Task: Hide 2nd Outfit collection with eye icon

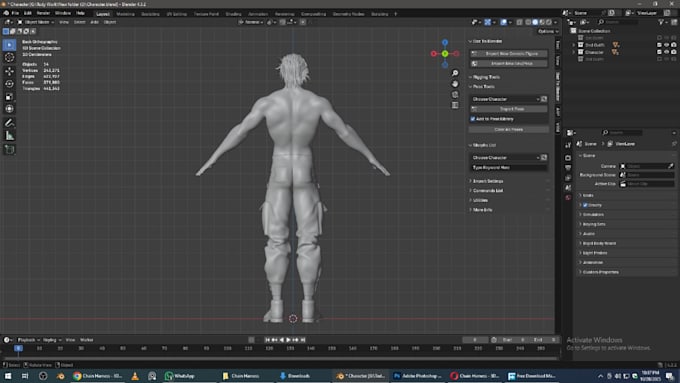Action: [x=667, y=45]
